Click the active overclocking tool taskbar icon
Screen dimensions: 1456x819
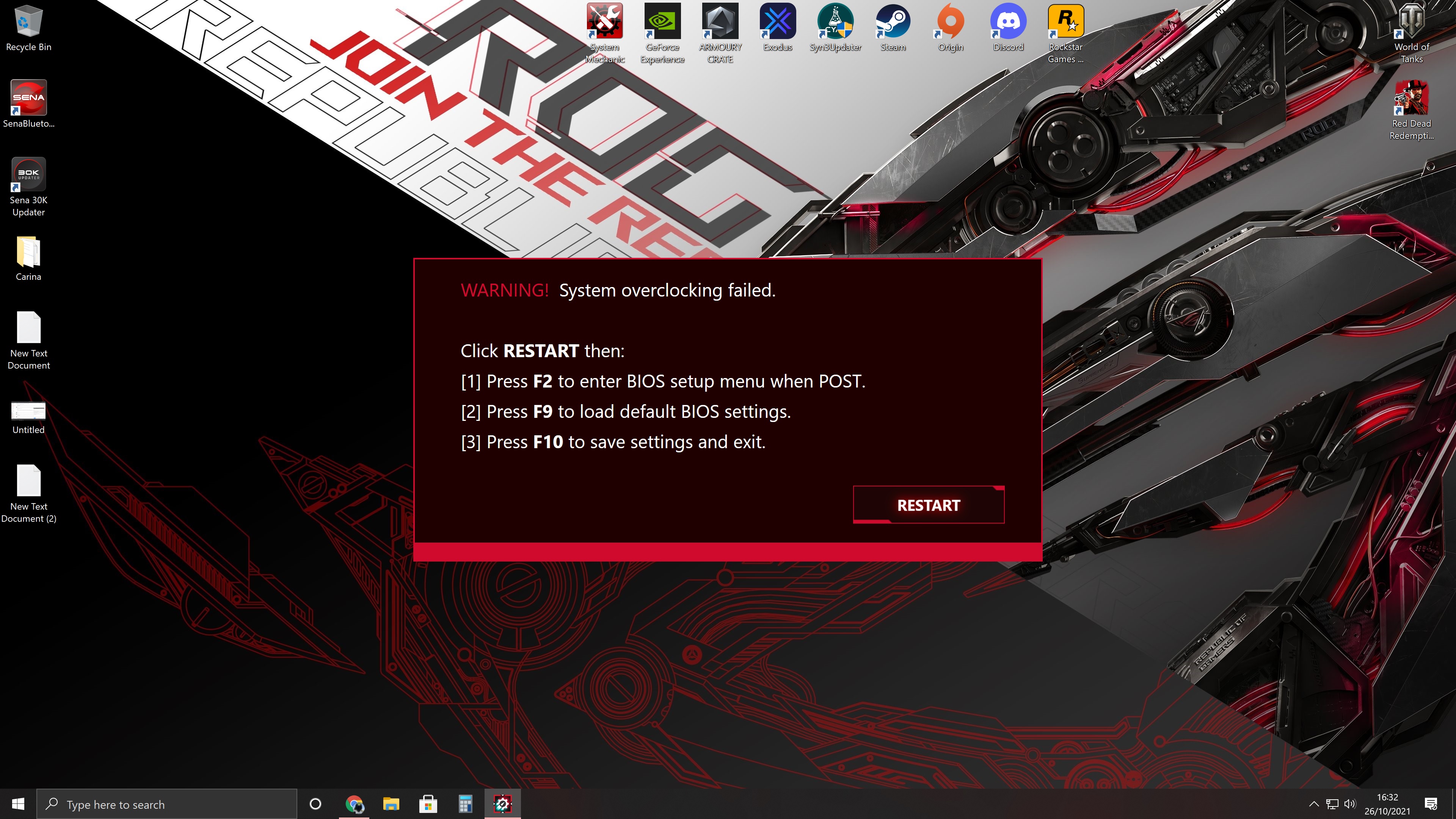(502, 804)
